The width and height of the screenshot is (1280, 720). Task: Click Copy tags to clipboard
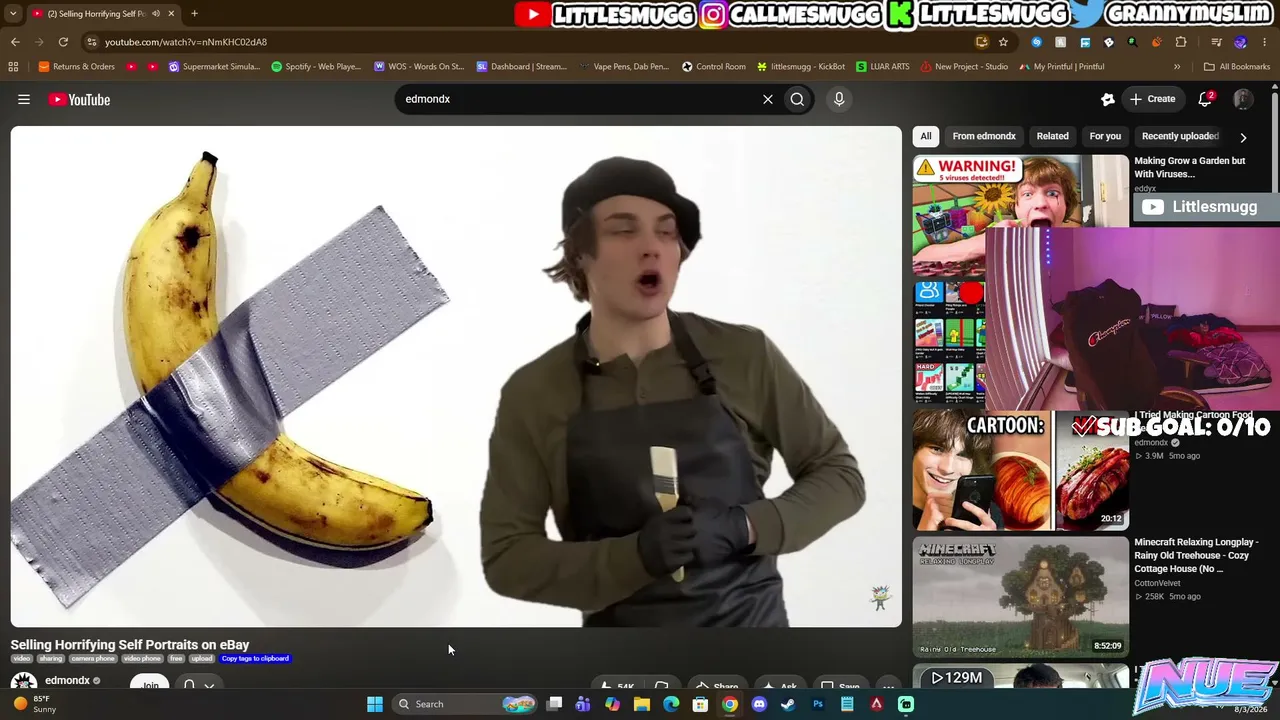pos(255,658)
